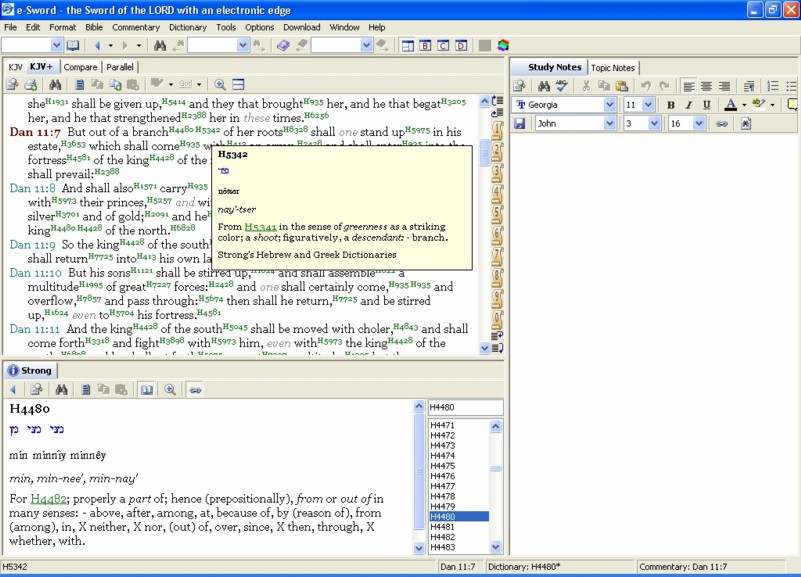Viewport: 801px width, 577px height.
Task: Select H4481 in the Strong's number list
Action: (x=443, y=527)
